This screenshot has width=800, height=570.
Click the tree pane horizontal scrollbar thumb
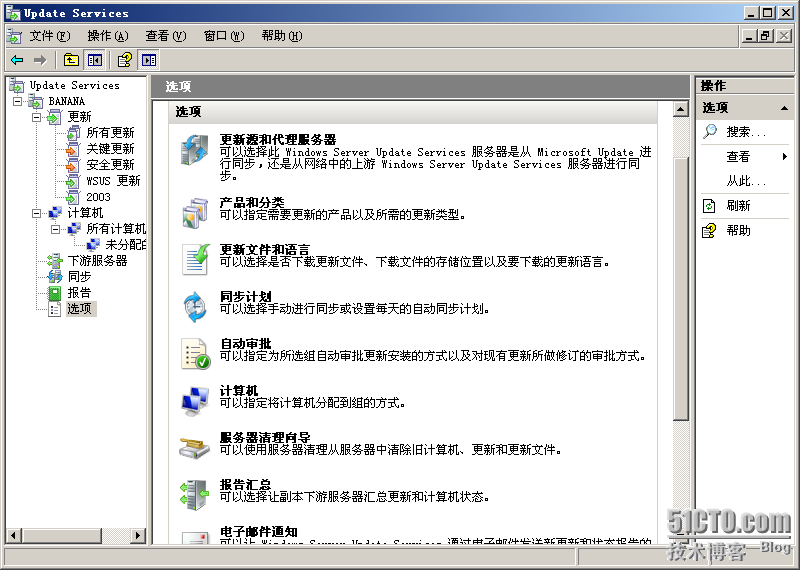coord(61,535)
